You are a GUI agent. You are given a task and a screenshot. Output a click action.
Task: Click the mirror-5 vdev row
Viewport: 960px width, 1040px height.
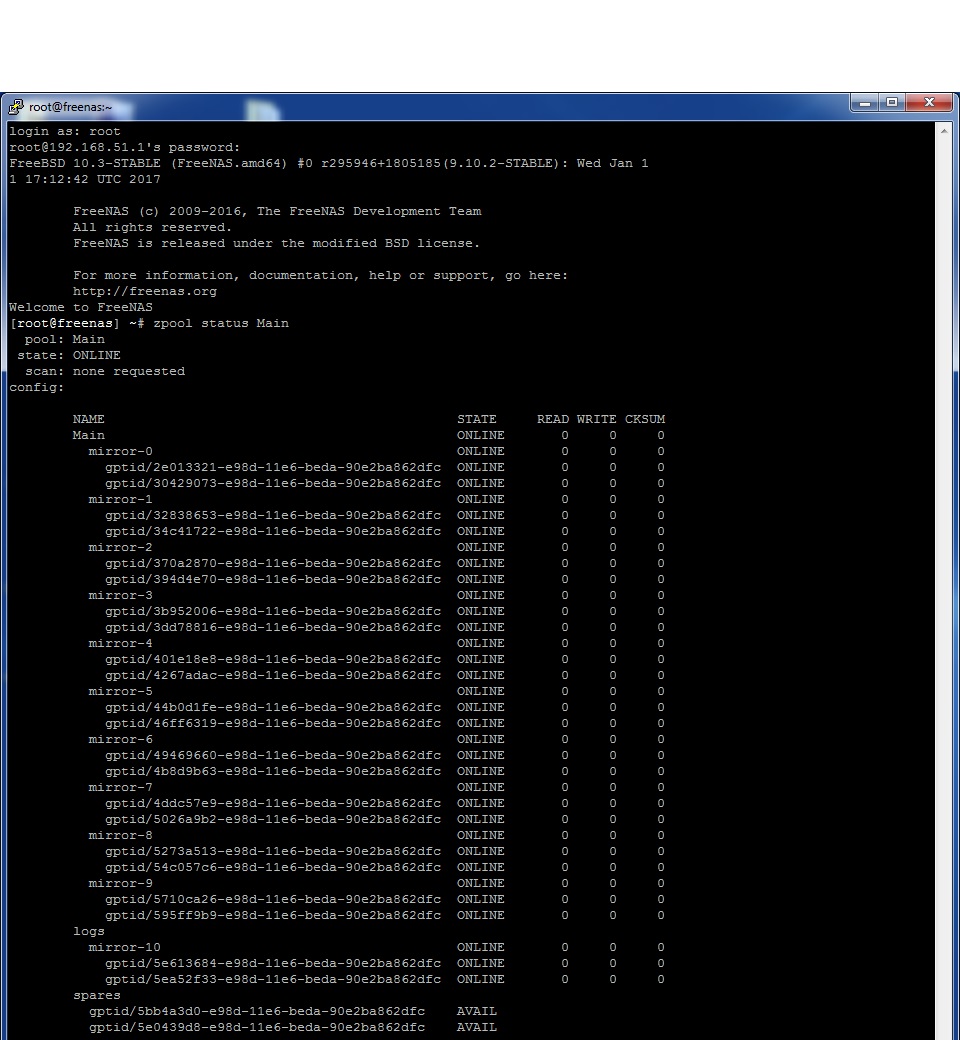coord(376,691)
